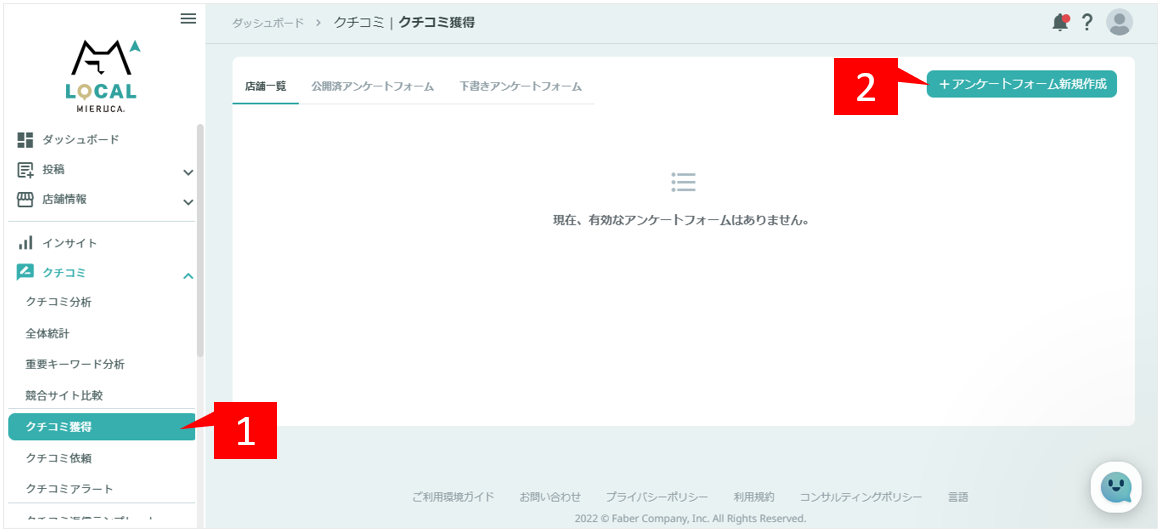Click the クチコミ review icon
This screenshot has width=1160, height=531.
25,272
